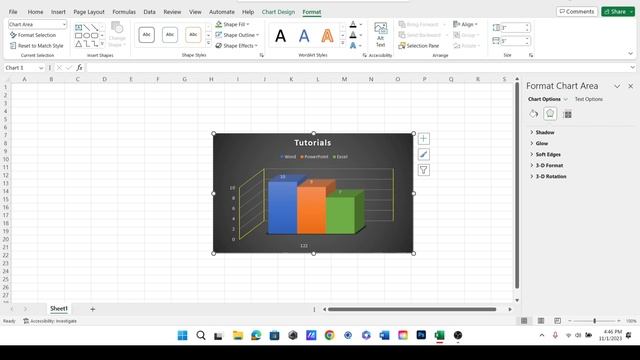This screenshot has height=360, width=640.
Task: Open the Format Chart Area pane options chevron
Action: (617, 86)
